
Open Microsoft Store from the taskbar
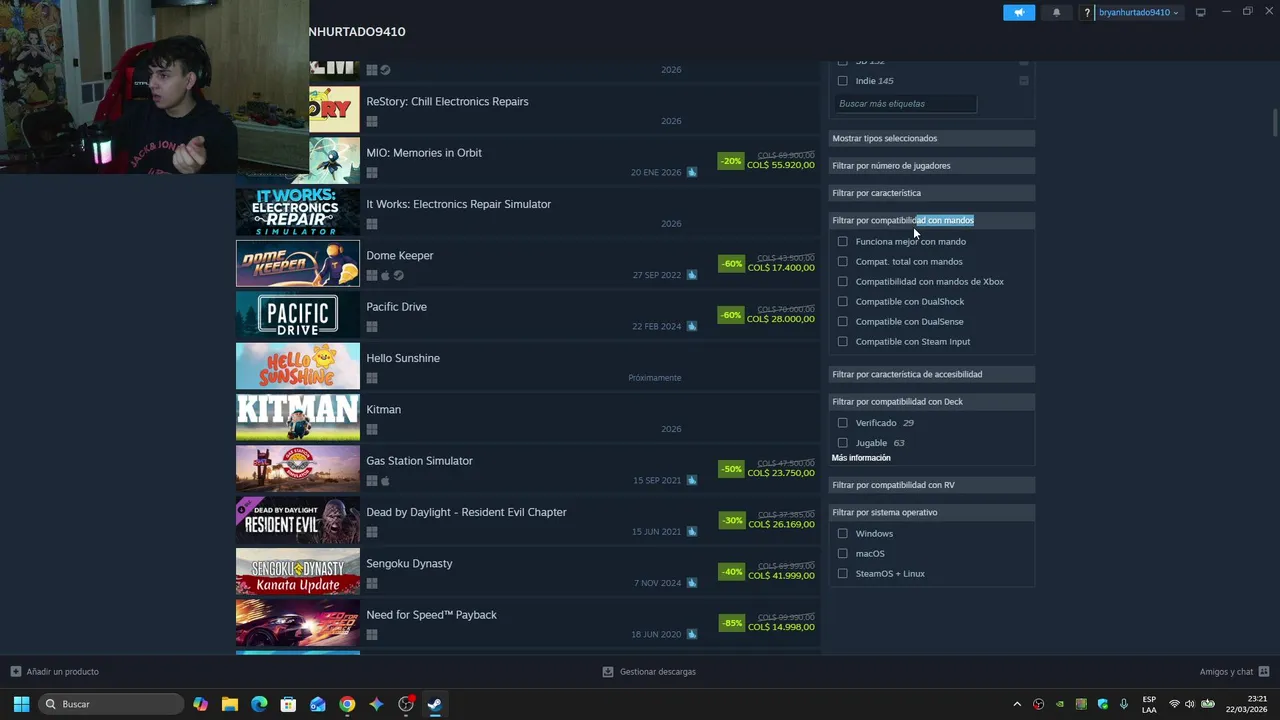pyautogui.click(x=288, y=704)
